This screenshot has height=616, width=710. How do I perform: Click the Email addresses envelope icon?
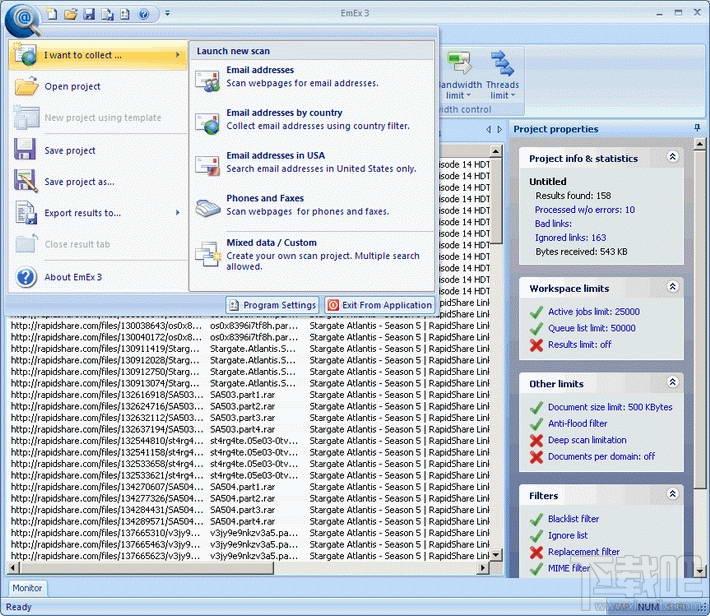pos(207,81)
